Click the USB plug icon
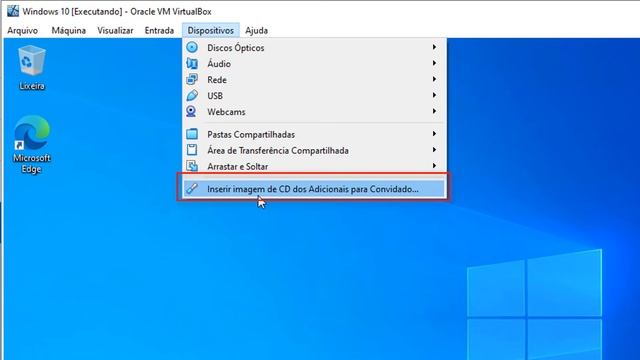 pyautogui.click(x=192, y=96)
